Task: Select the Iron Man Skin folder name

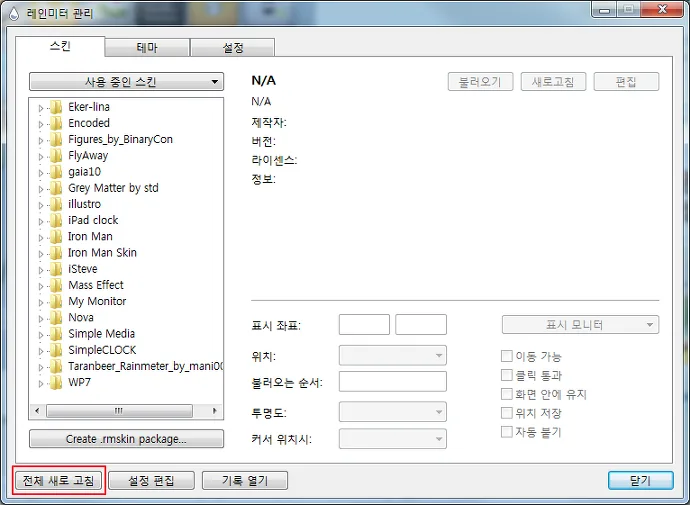Action: [102, 253]
